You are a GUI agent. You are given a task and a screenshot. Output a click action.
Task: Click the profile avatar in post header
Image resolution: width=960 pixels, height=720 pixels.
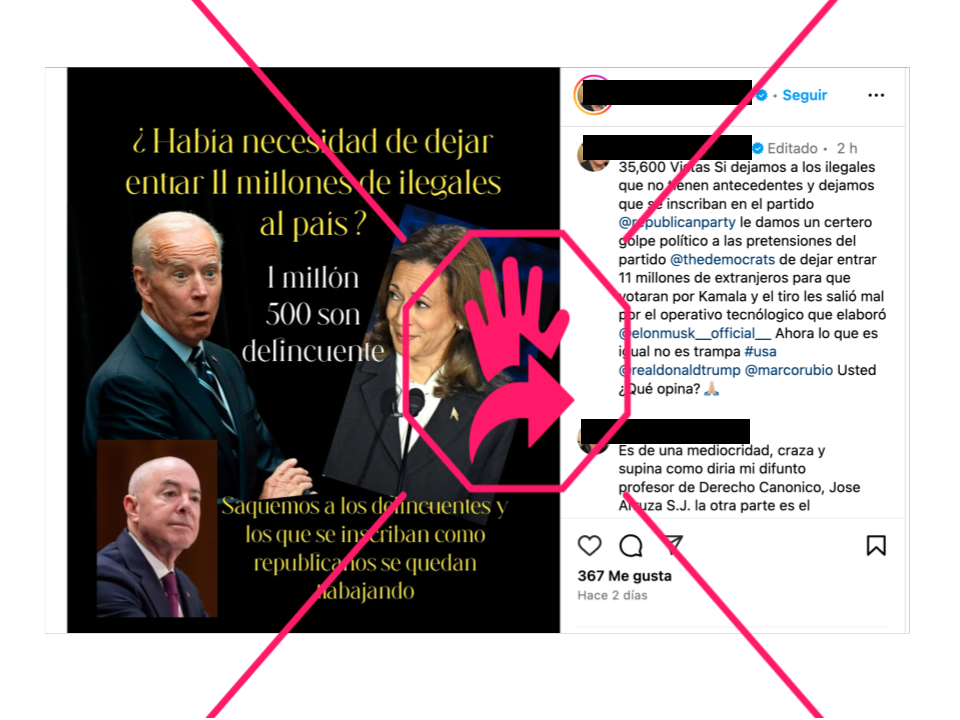coord(591,96)
